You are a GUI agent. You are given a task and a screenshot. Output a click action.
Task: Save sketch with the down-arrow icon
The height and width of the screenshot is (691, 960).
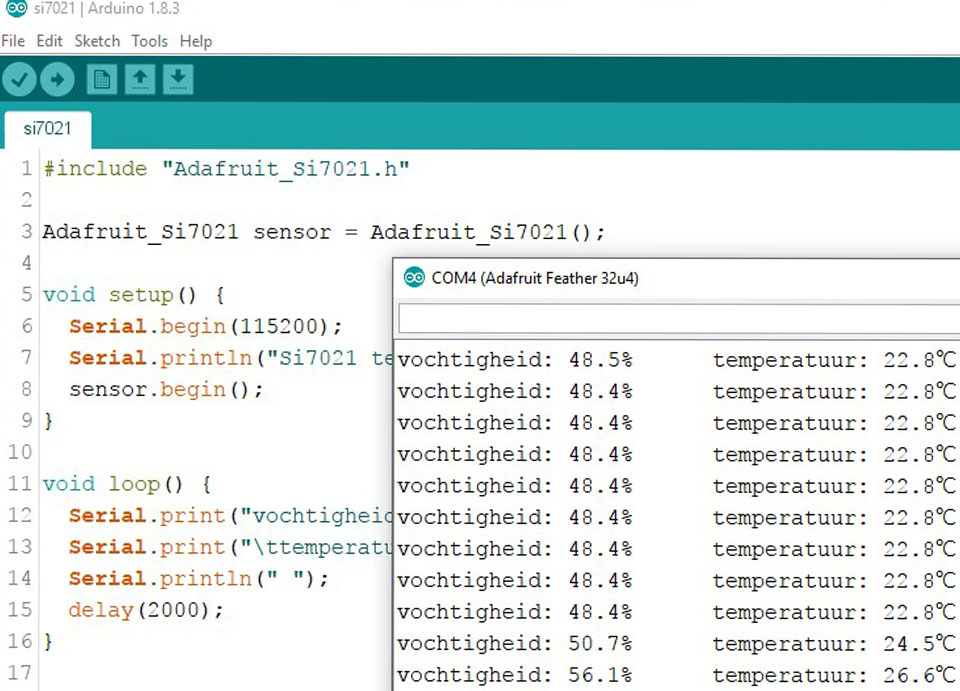(178, 80)
